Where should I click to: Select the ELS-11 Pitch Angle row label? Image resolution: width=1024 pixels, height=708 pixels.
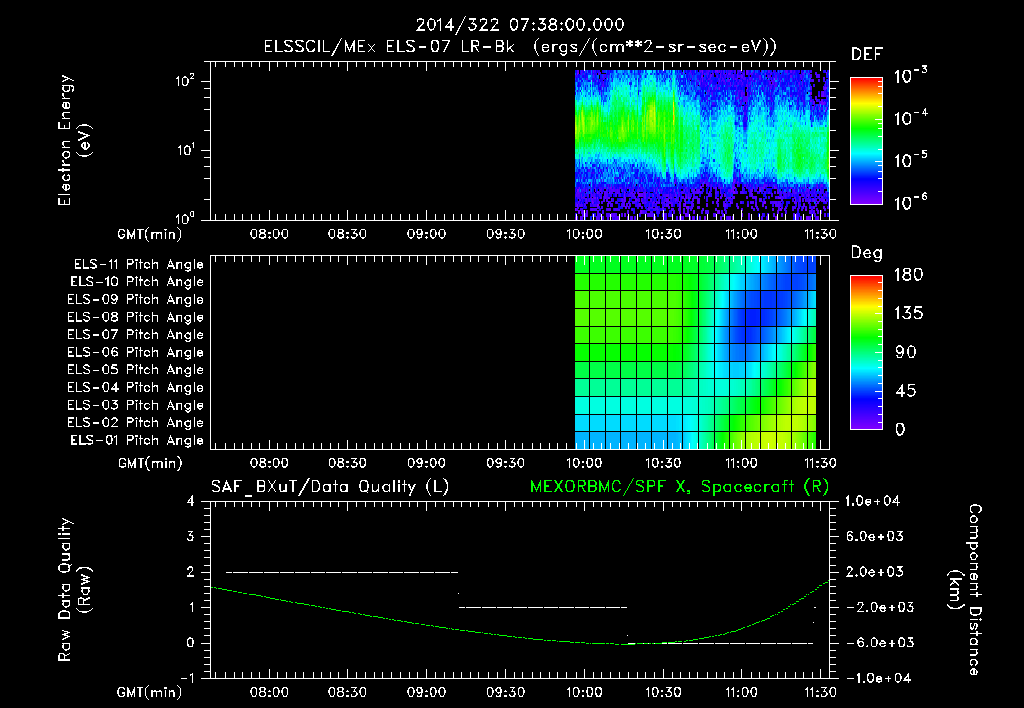[138, 265]
